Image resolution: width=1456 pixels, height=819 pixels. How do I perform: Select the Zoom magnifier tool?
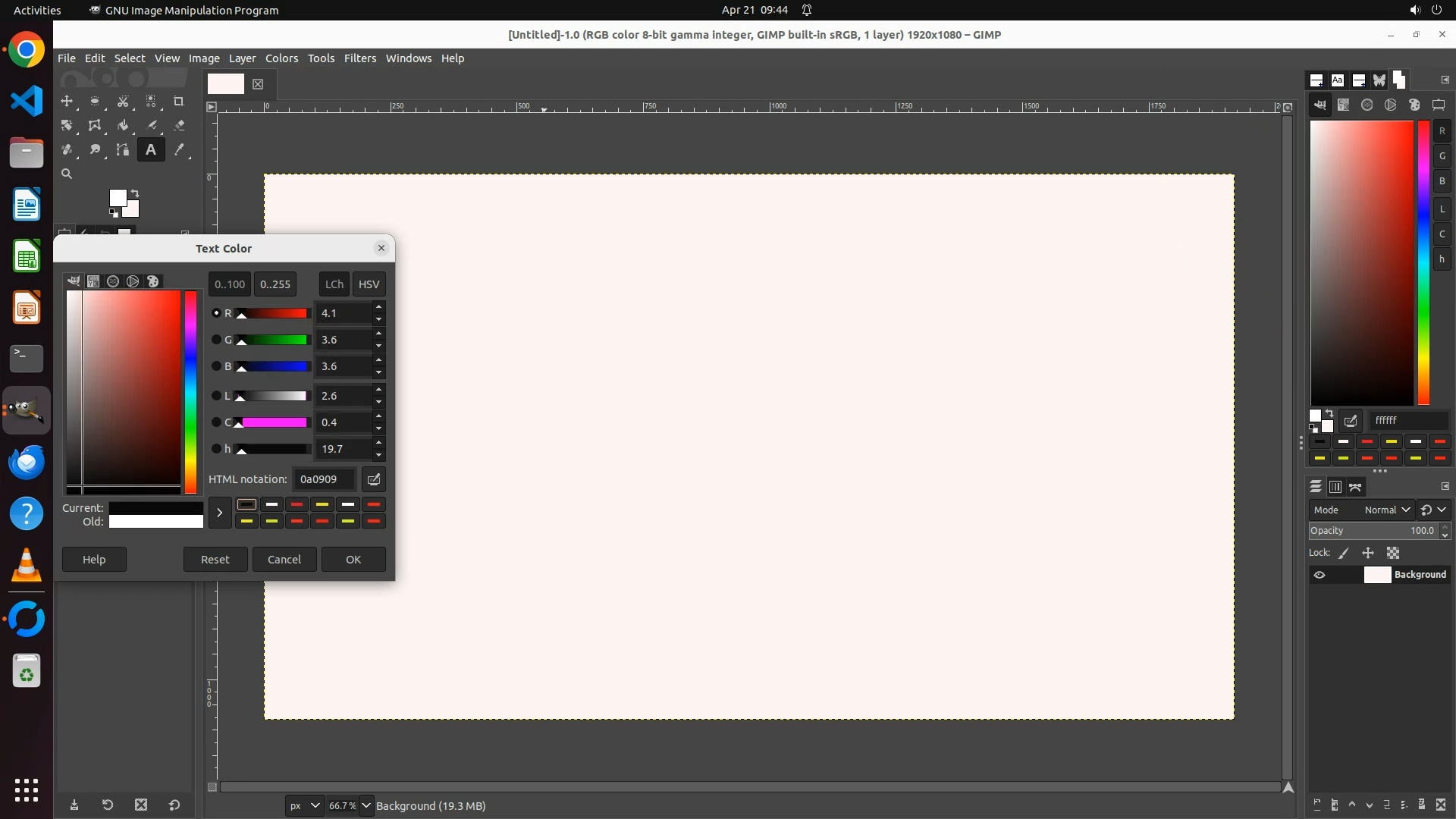(67, 174)
